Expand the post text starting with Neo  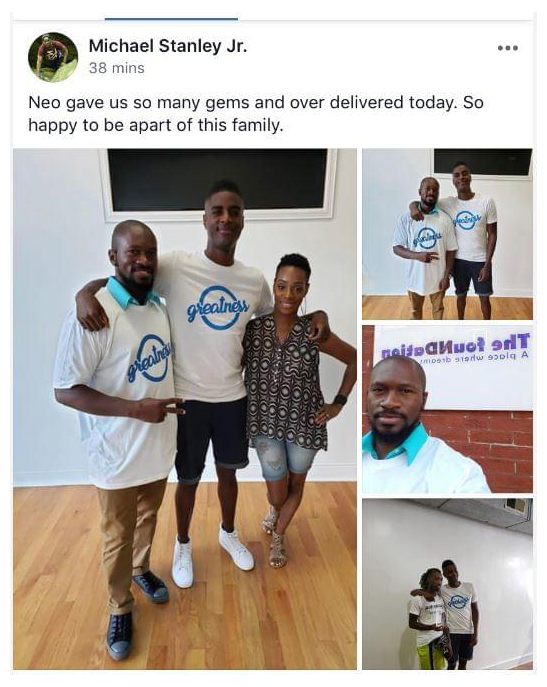256,114
